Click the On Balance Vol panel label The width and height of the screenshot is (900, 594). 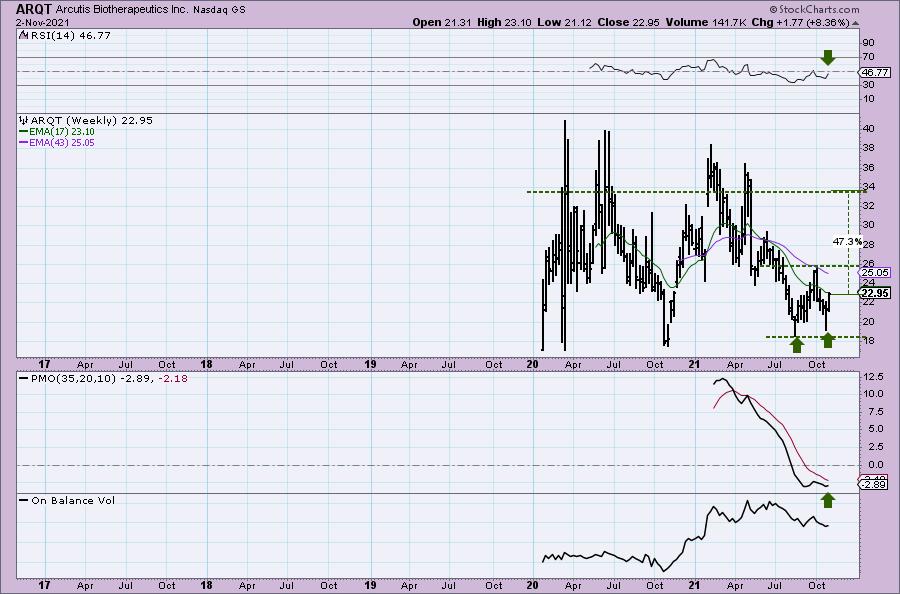tap(73, 500)
